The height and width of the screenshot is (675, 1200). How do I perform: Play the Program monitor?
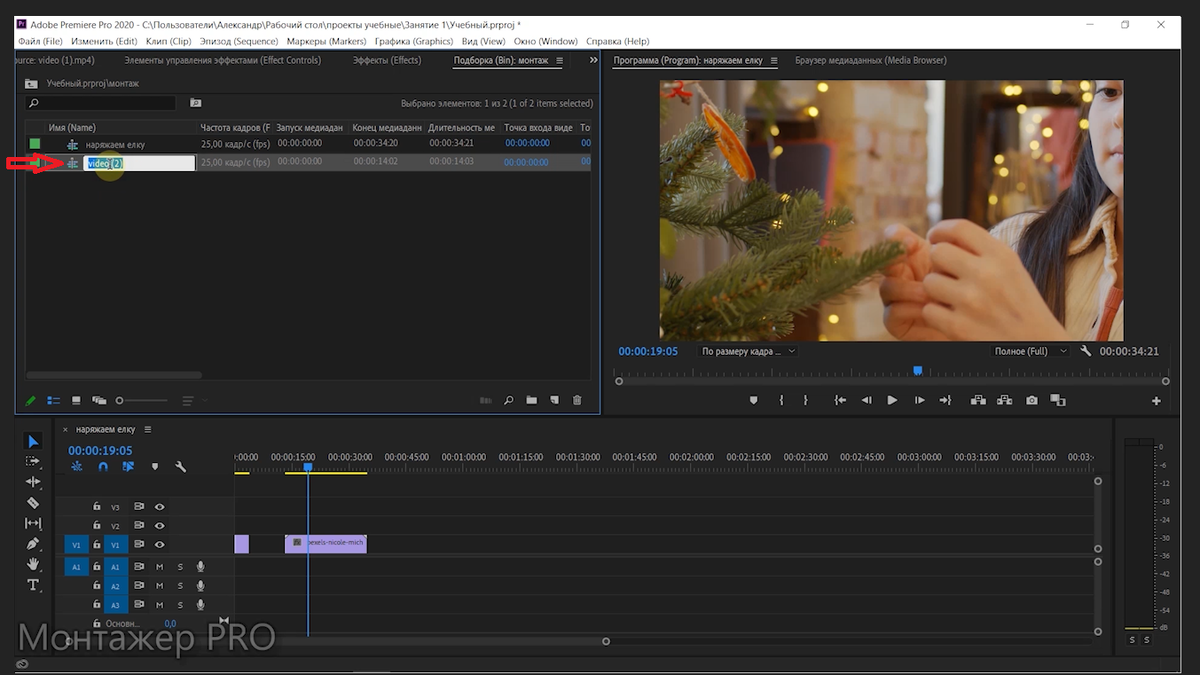(892, 400)
